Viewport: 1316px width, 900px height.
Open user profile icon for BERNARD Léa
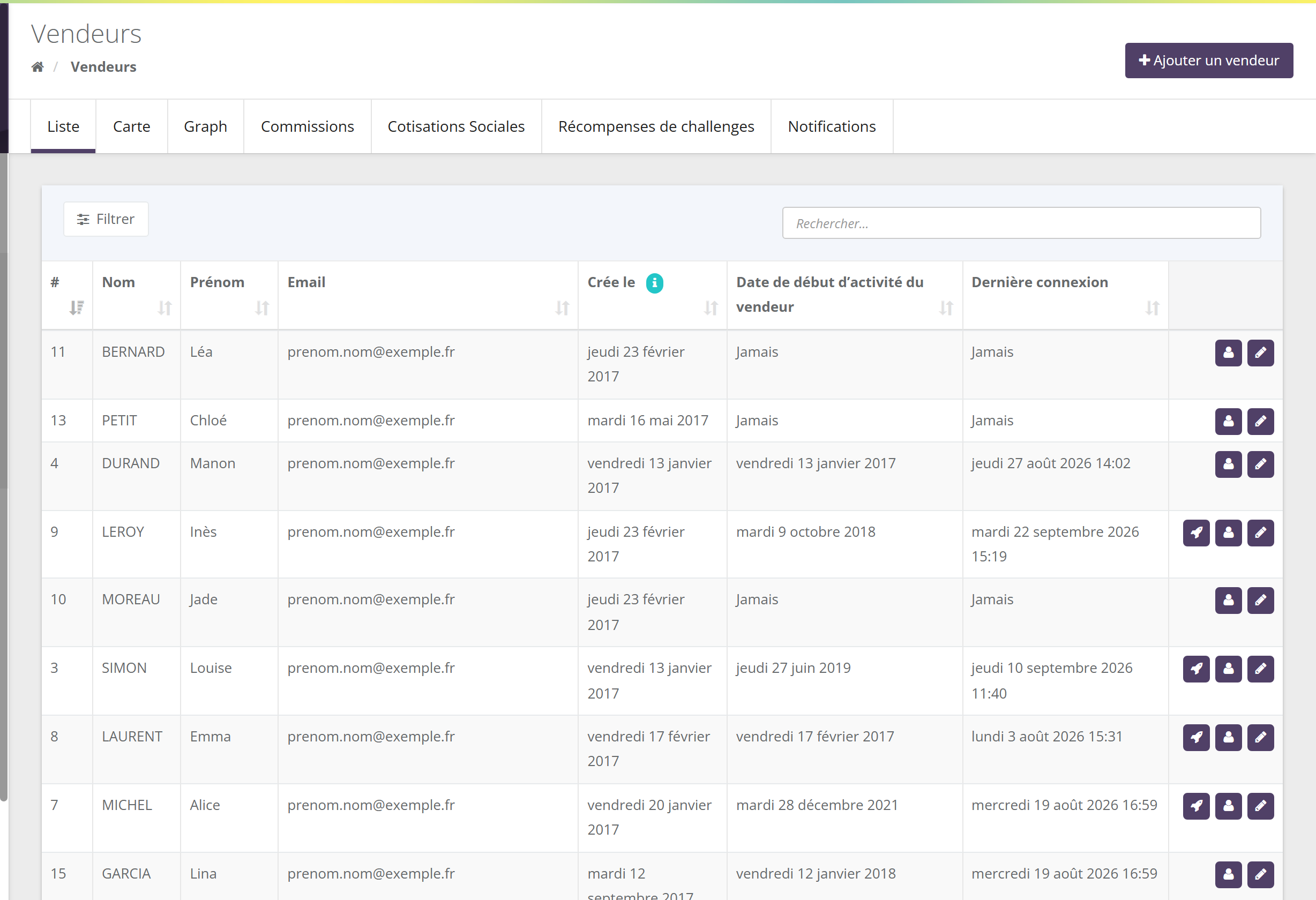[1228, 353]
